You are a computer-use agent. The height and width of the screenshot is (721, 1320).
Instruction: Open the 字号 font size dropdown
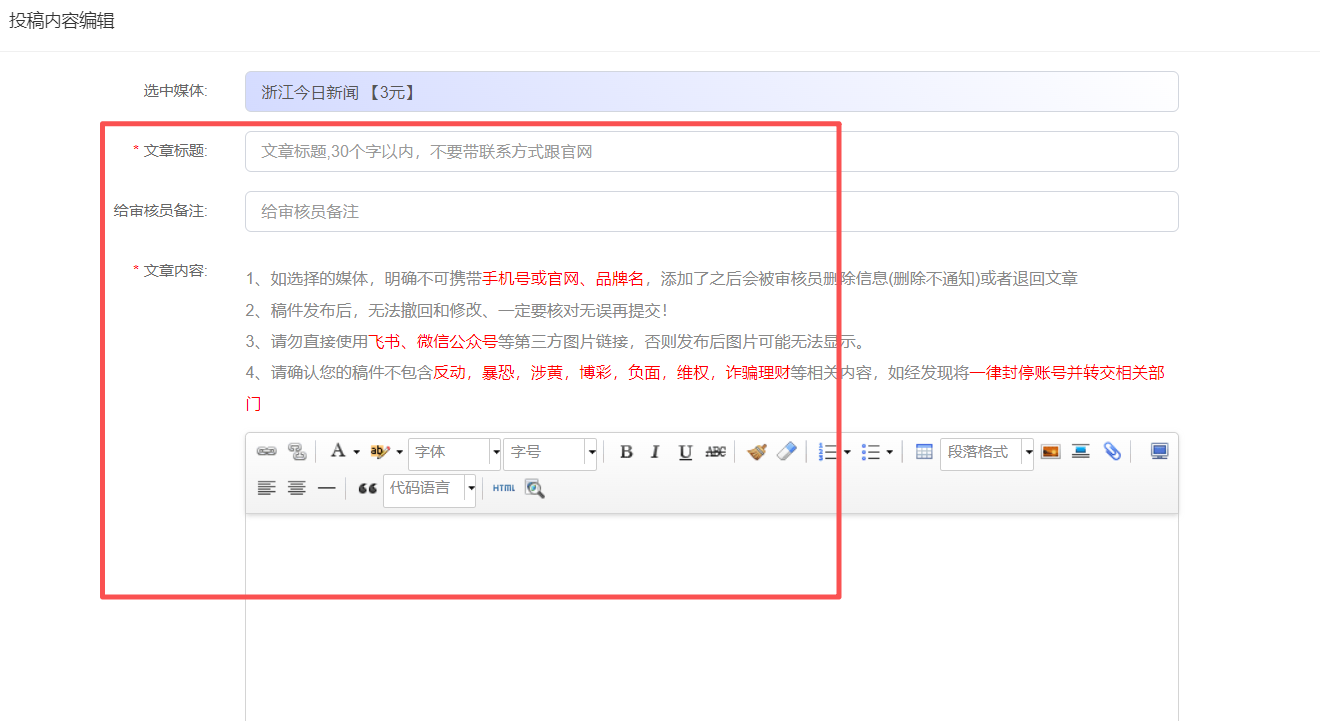(x=591, y=453)
